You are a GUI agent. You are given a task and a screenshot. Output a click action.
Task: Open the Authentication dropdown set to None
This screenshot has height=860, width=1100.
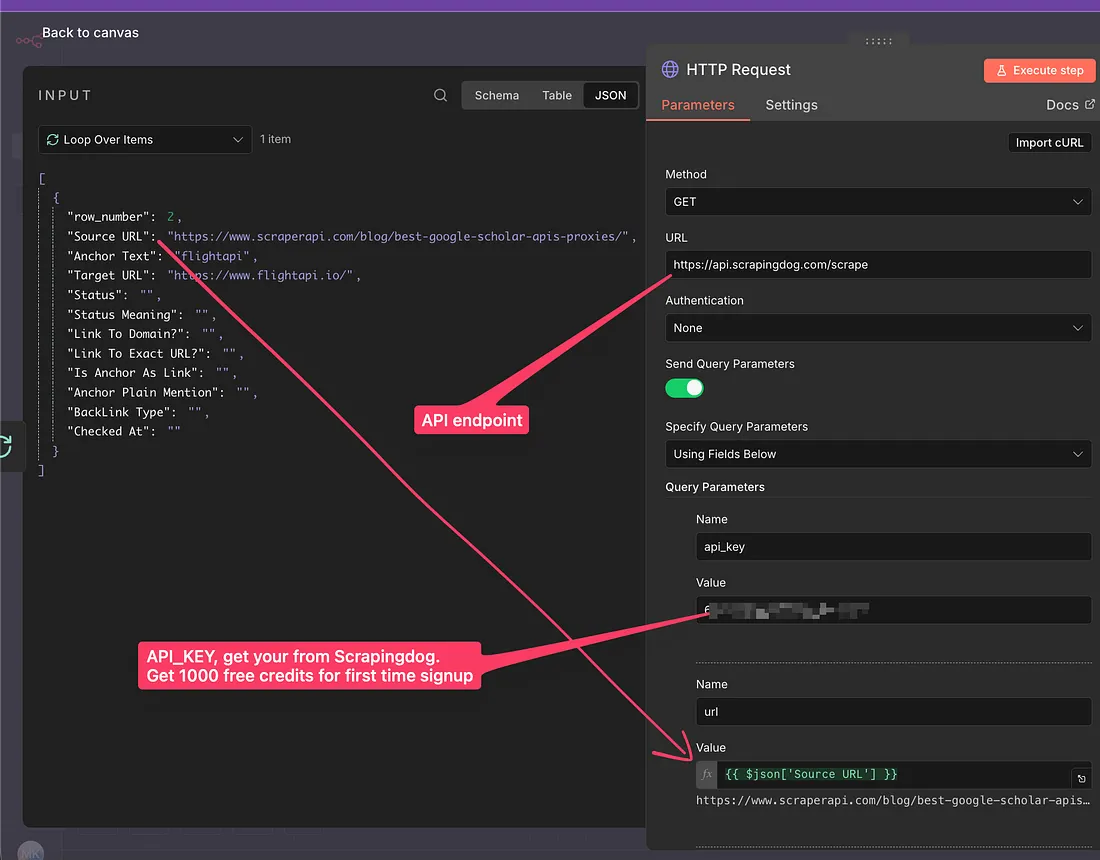877,328
